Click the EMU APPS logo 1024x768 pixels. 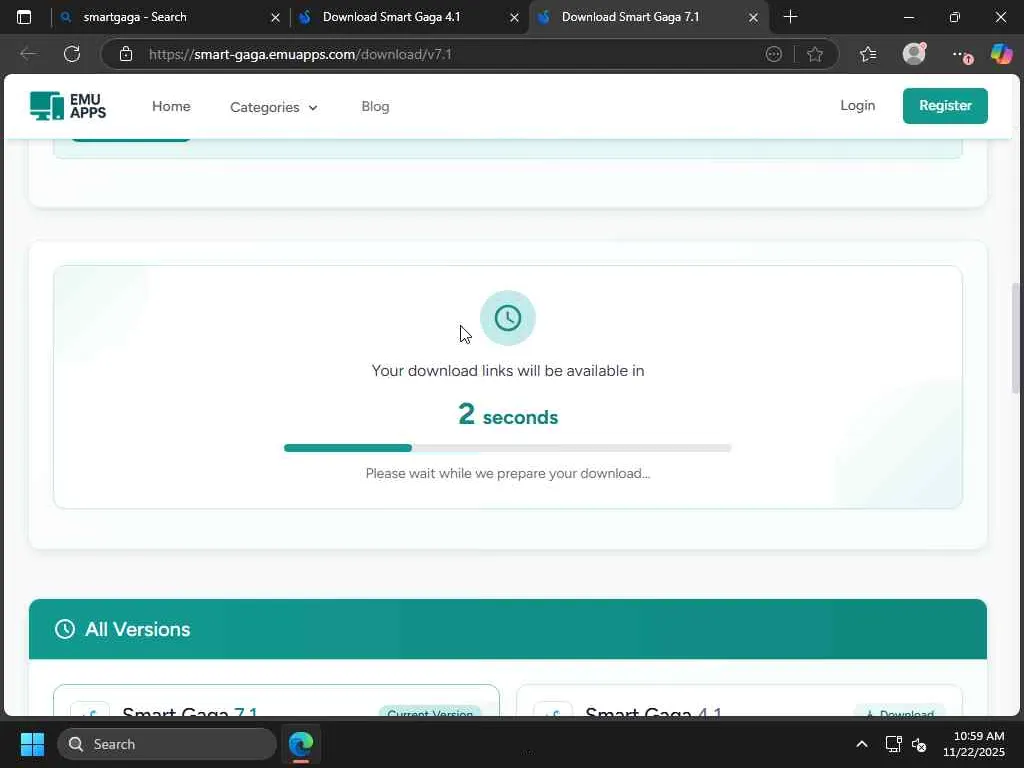[x=68, y=106]
